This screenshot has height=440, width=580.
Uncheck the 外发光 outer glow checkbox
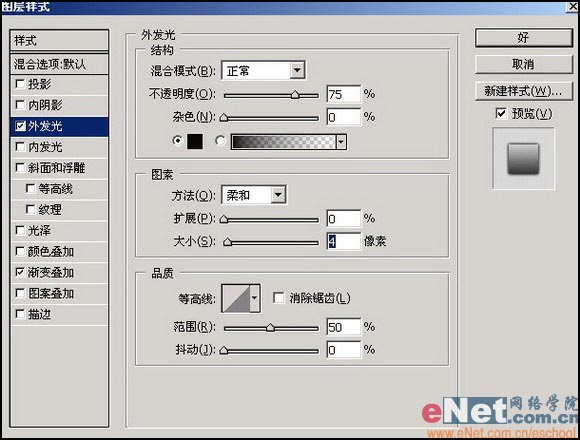20,126
